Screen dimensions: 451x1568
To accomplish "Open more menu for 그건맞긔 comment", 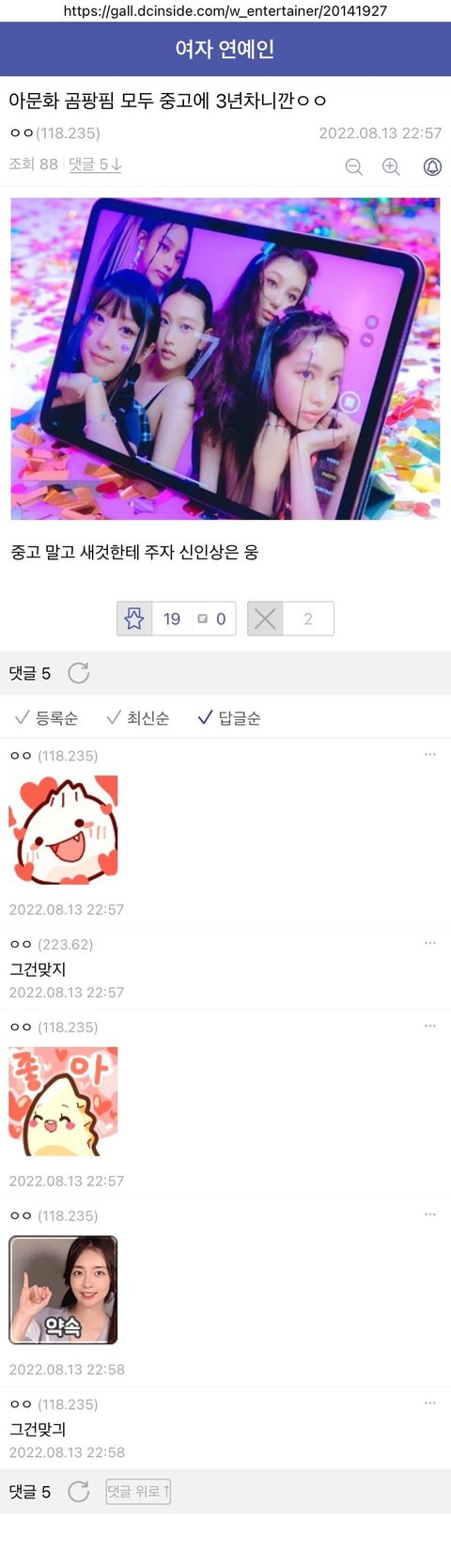I will [x=430, y=1403].
